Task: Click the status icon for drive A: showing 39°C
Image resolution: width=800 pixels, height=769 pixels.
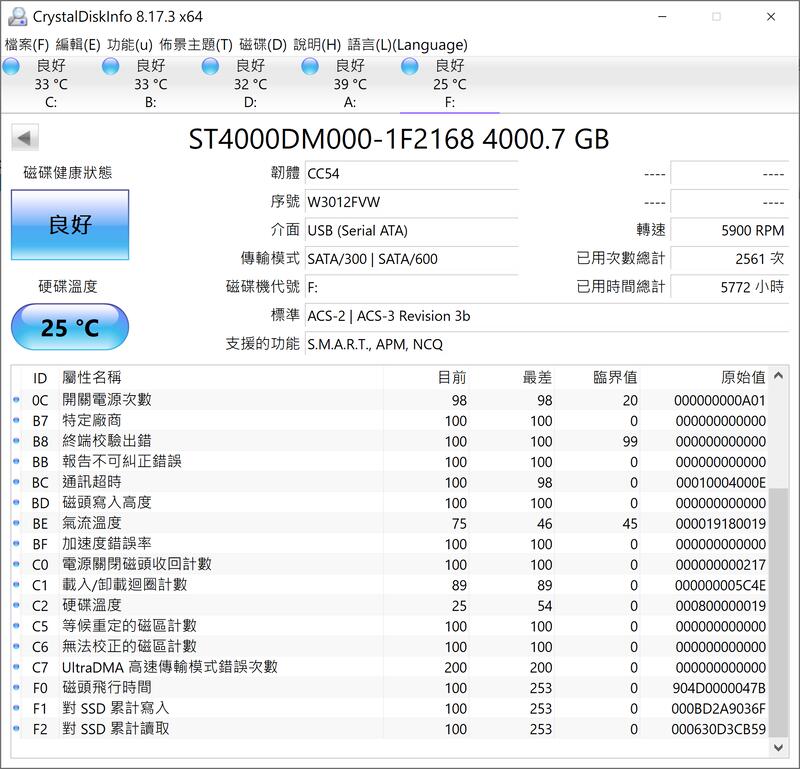Action: point(310,66)
